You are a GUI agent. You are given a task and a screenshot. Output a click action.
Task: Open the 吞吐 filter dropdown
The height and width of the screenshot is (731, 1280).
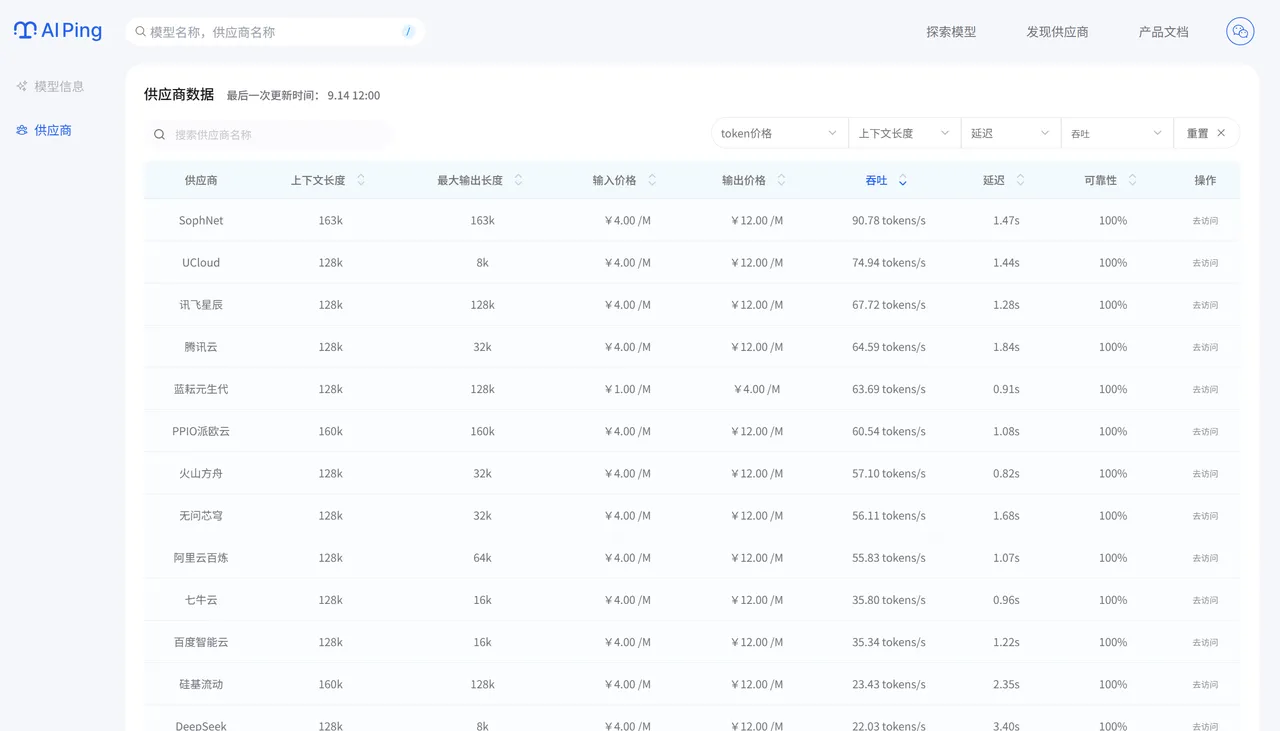point(1116,133)
